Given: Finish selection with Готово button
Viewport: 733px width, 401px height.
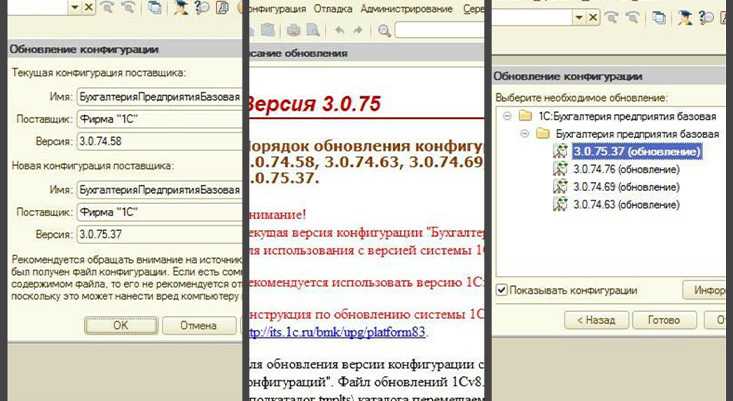Looking at the screenshot, I should coord(664,320).
